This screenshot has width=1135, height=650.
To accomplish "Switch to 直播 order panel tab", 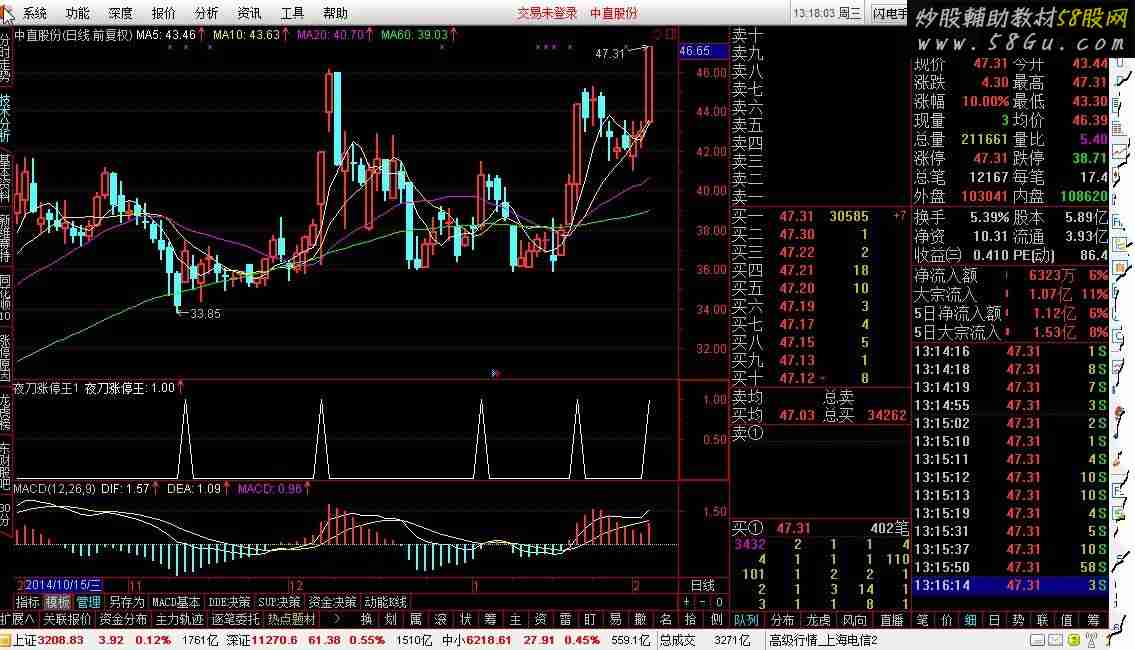I will click(892, 620).
